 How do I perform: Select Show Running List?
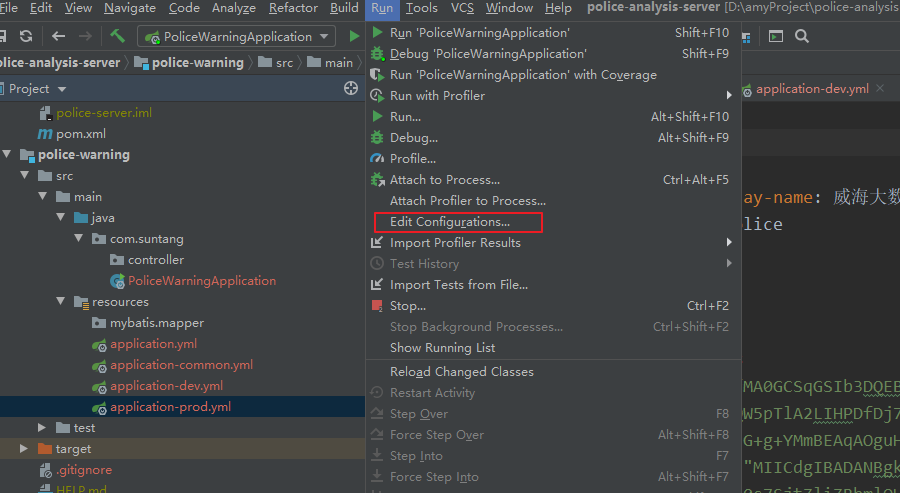[x=552, y=348]
